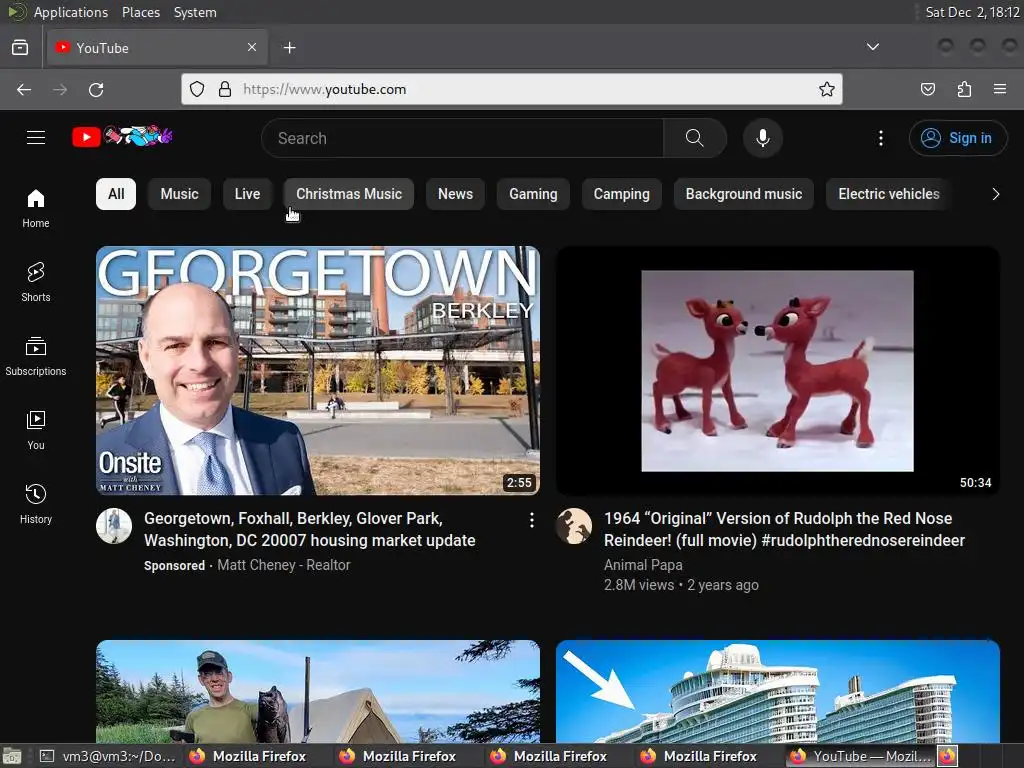Screen dimensions: 1024x768
Task: Open Georgetown housing market video thumbnail
Action: pyautogui.click(x=318, y=370)
